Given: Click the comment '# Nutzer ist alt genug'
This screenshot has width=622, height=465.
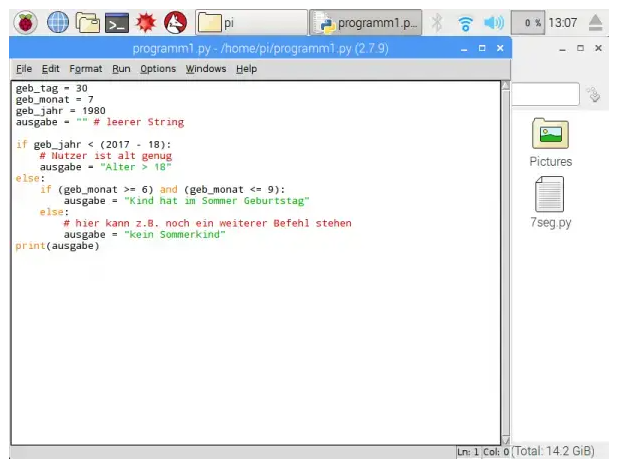Looking at the screenshot, I should (x=106, y=156).
